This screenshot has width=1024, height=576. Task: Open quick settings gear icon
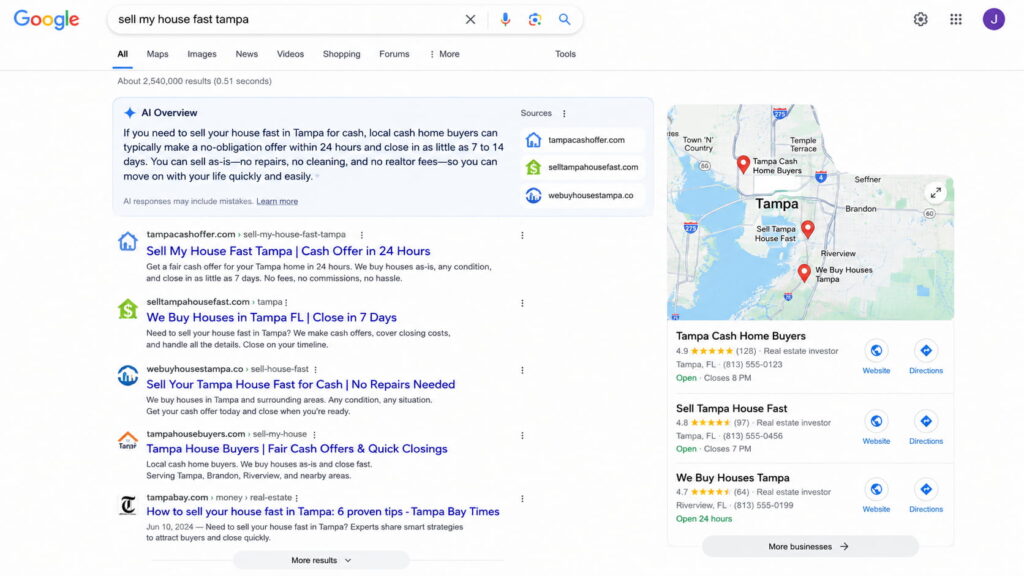[x=920, y=20]
